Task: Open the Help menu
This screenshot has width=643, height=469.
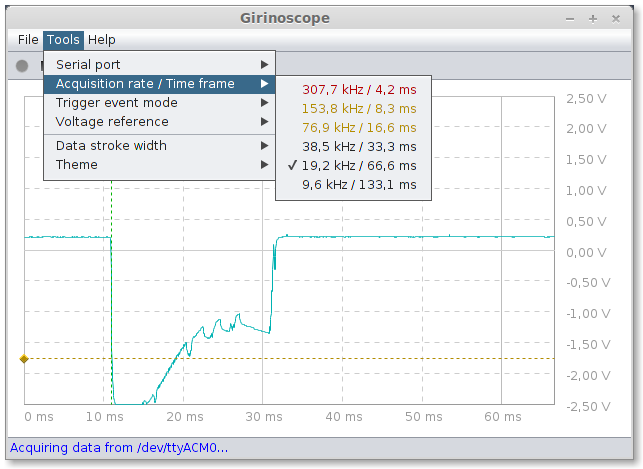Action: (x=102, y=40)
